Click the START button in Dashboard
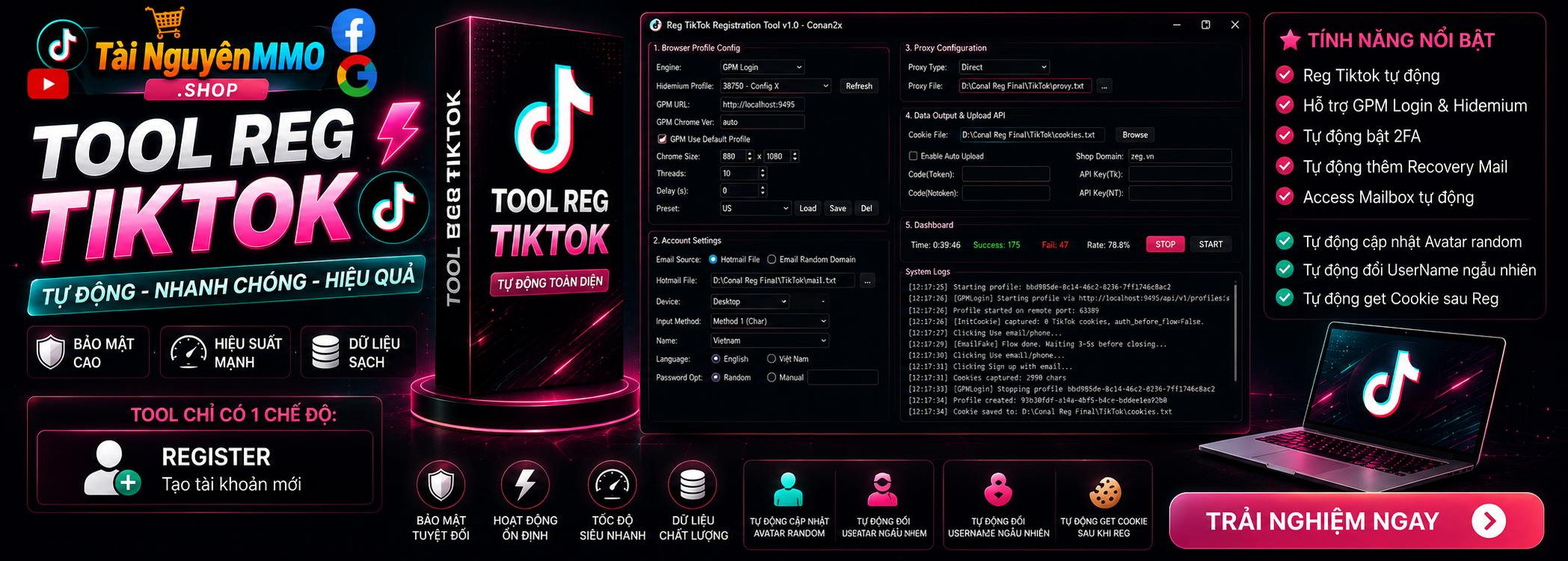This screenshot has height=561, width=1568. tap(1211, 245)
